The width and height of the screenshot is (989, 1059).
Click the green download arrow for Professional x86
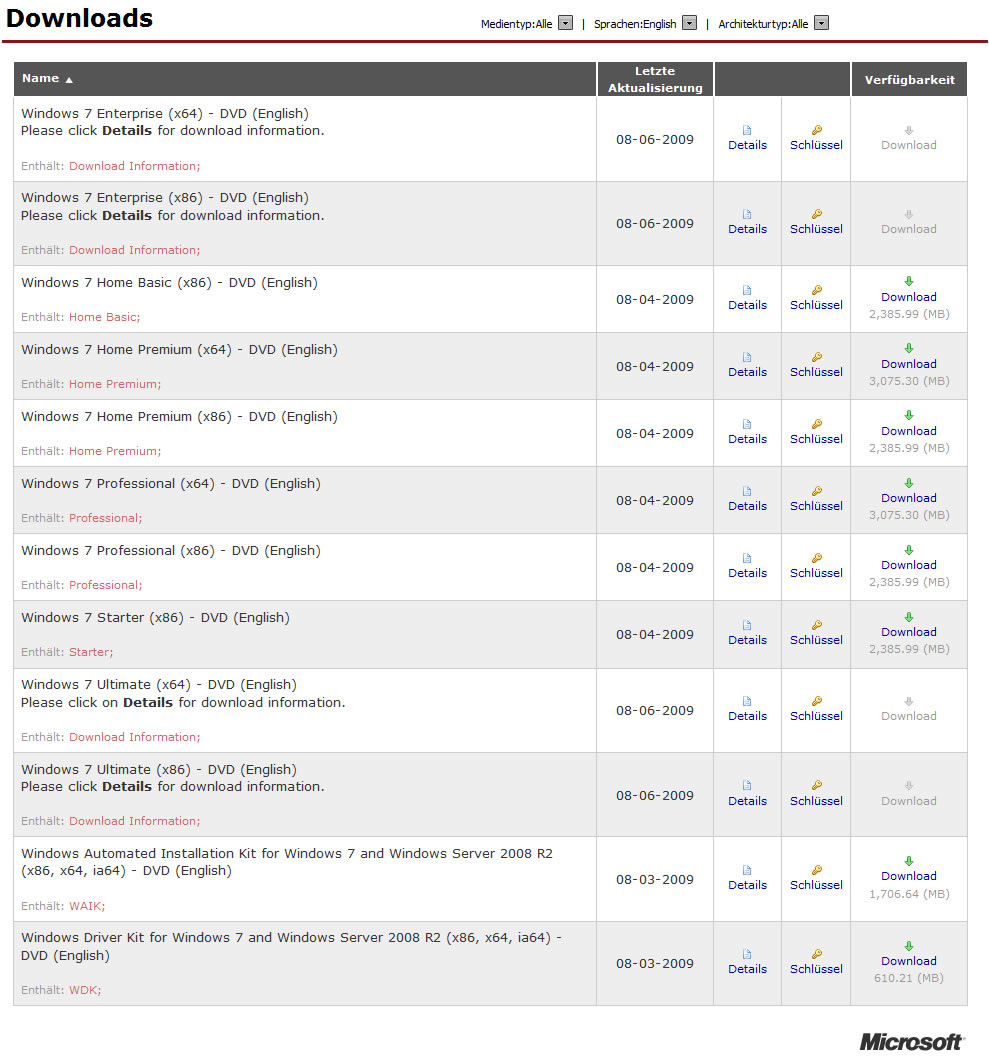[909, 550]
